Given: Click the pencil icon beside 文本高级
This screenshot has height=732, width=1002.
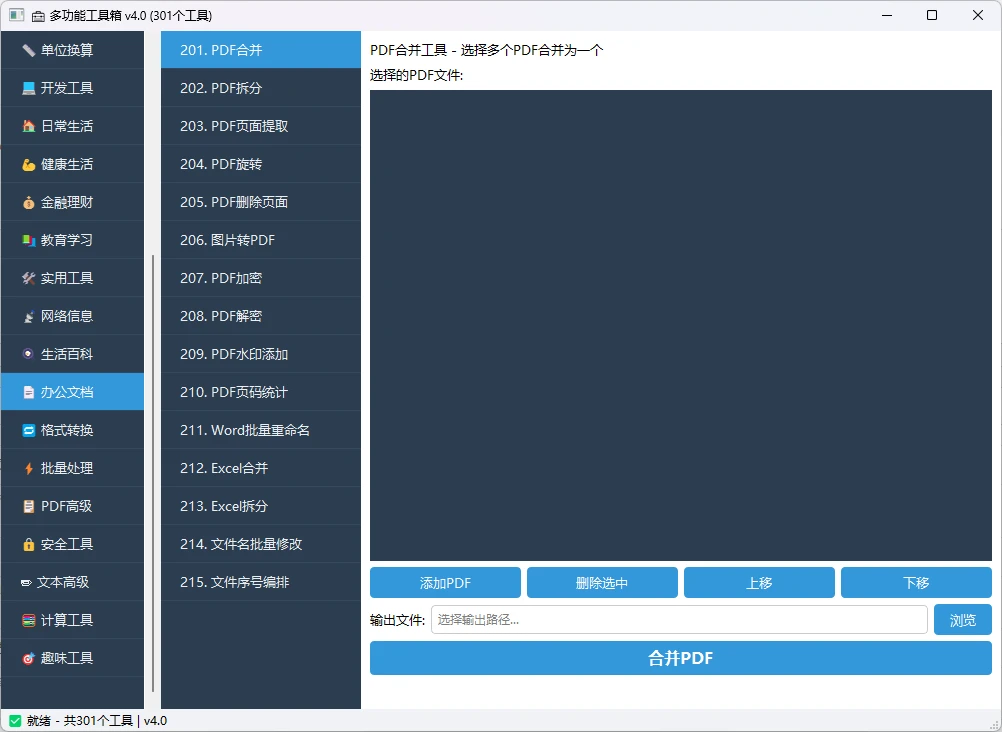Looking at the screenshot, I should [x=26, y=582].
